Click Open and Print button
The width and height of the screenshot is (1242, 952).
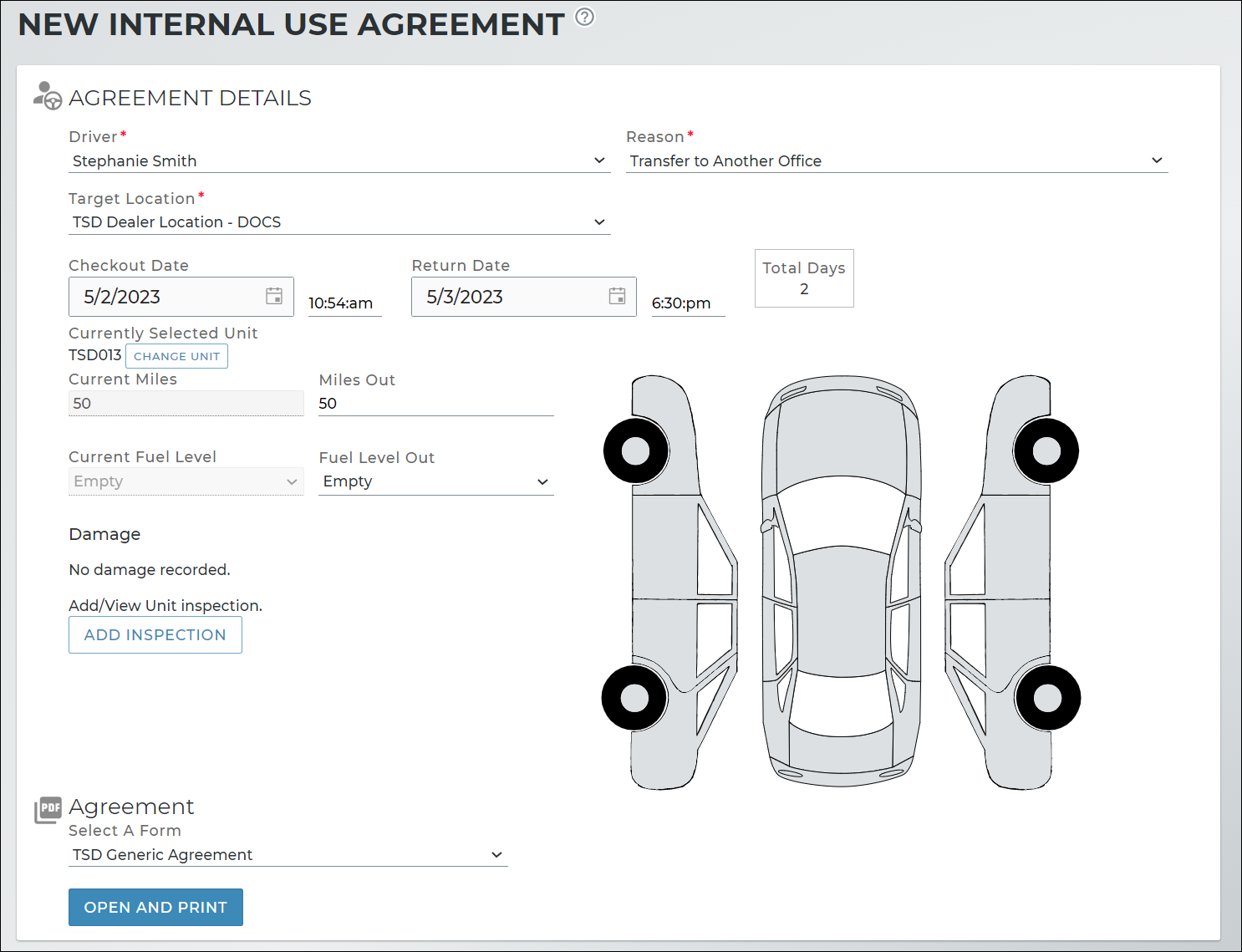[x=155, y=908]
